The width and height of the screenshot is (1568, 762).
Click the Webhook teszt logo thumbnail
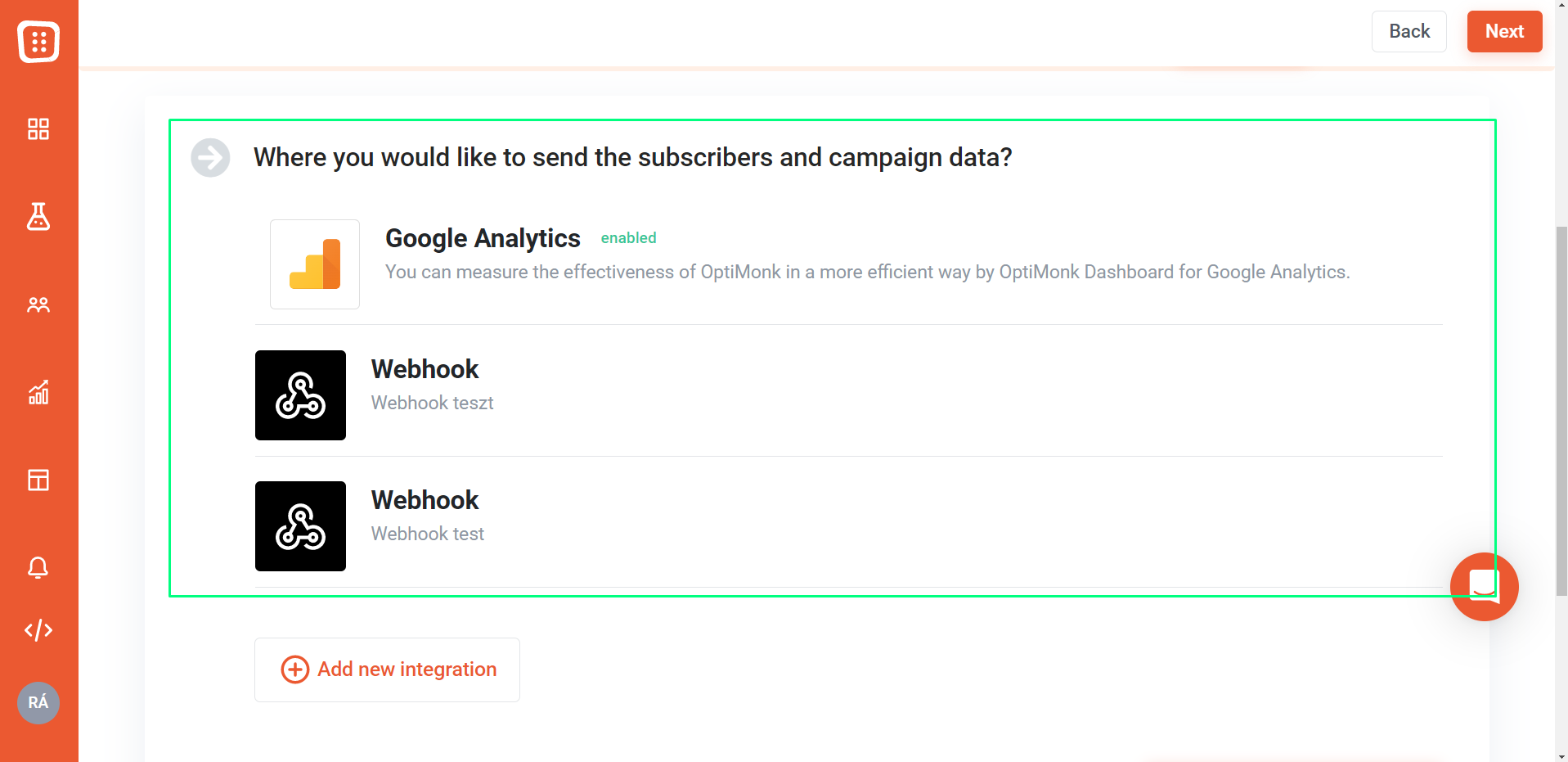point(300,395)
